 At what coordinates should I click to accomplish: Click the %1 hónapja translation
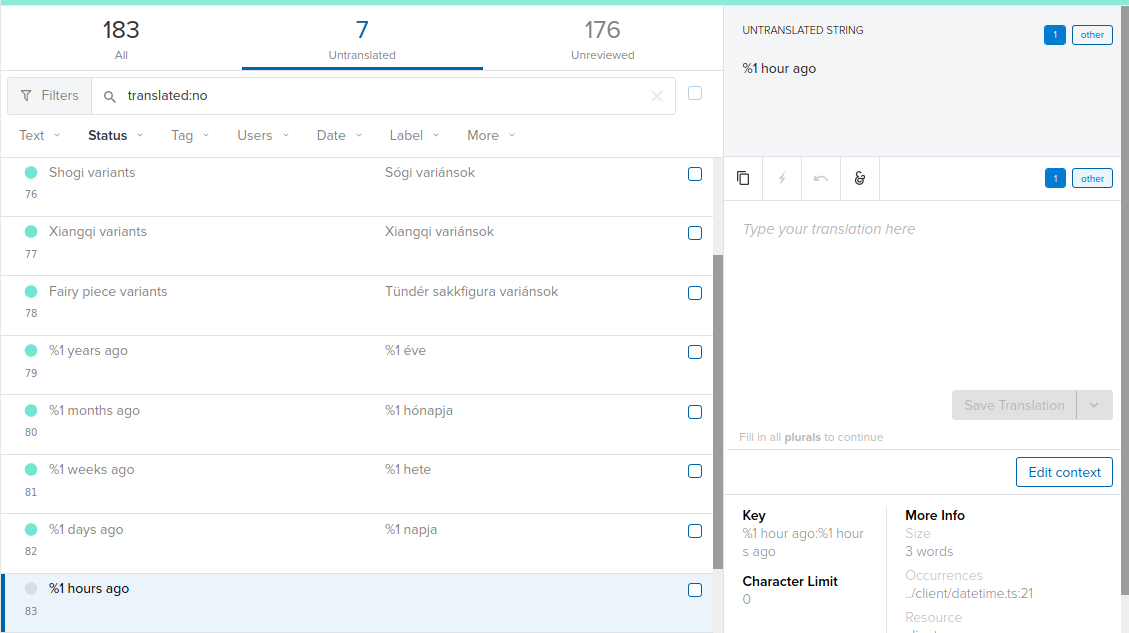(419, 410)
